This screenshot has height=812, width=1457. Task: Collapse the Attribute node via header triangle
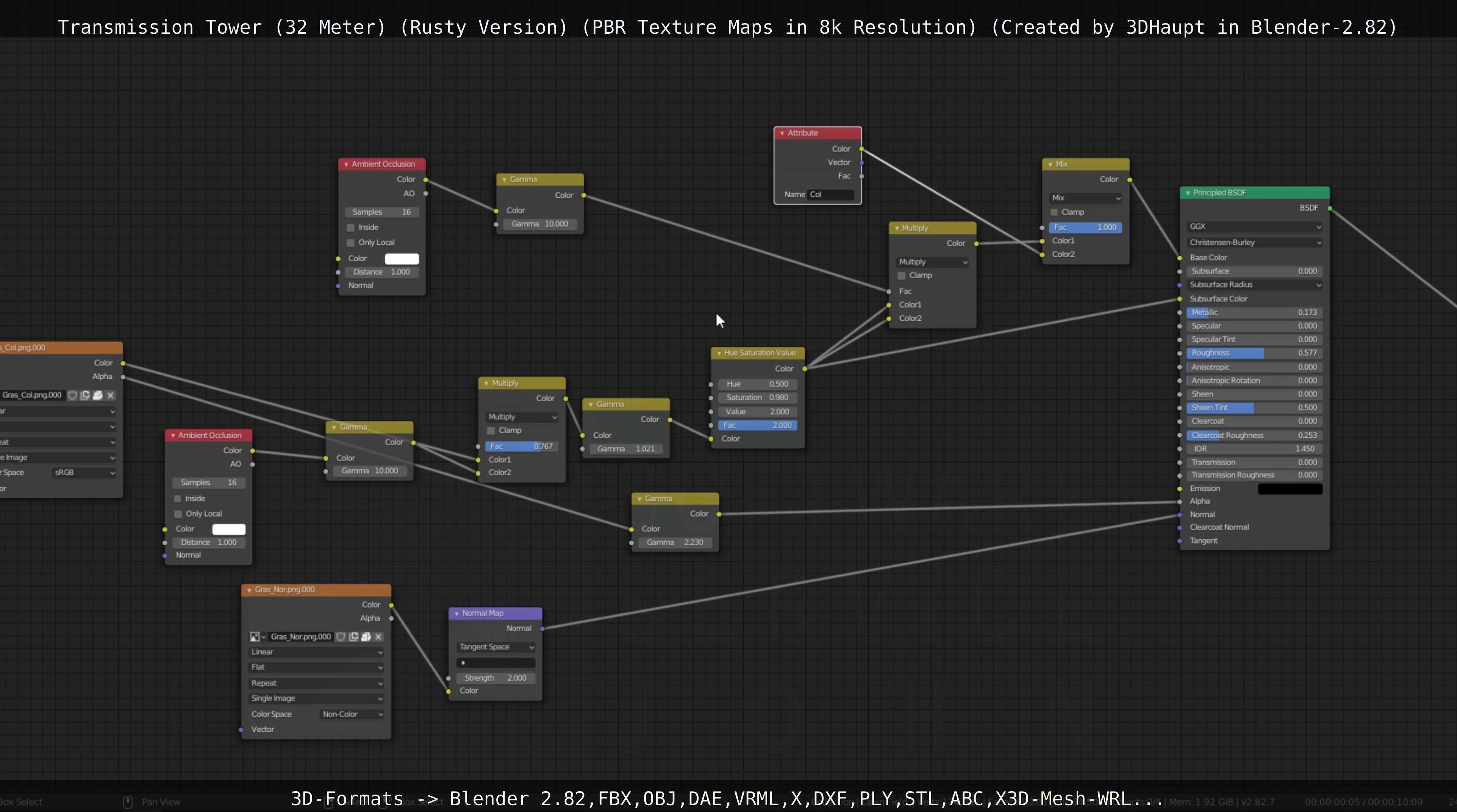point(782,133)
